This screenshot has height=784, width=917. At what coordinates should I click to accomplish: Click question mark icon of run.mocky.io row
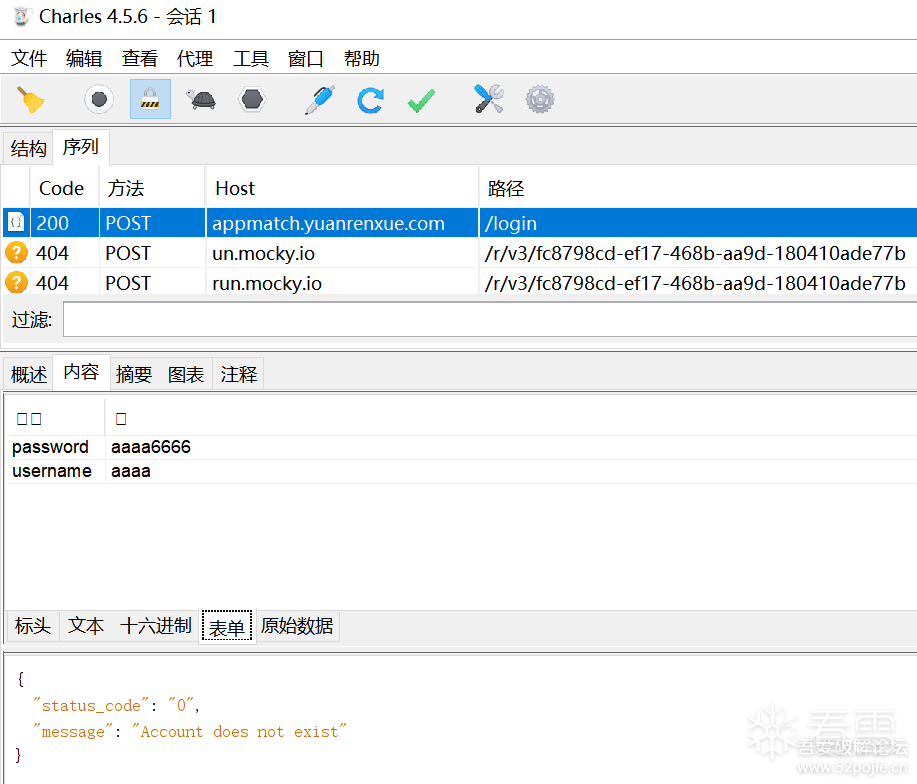click(x=16, y=282)
